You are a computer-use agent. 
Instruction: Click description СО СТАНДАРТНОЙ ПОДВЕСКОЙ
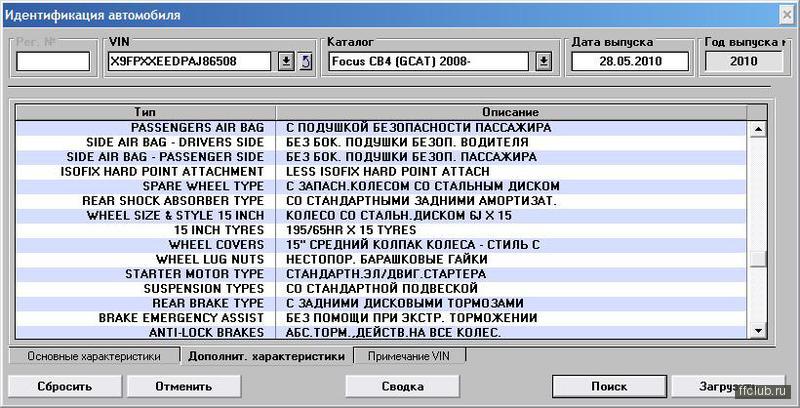(x=382, y=289)
